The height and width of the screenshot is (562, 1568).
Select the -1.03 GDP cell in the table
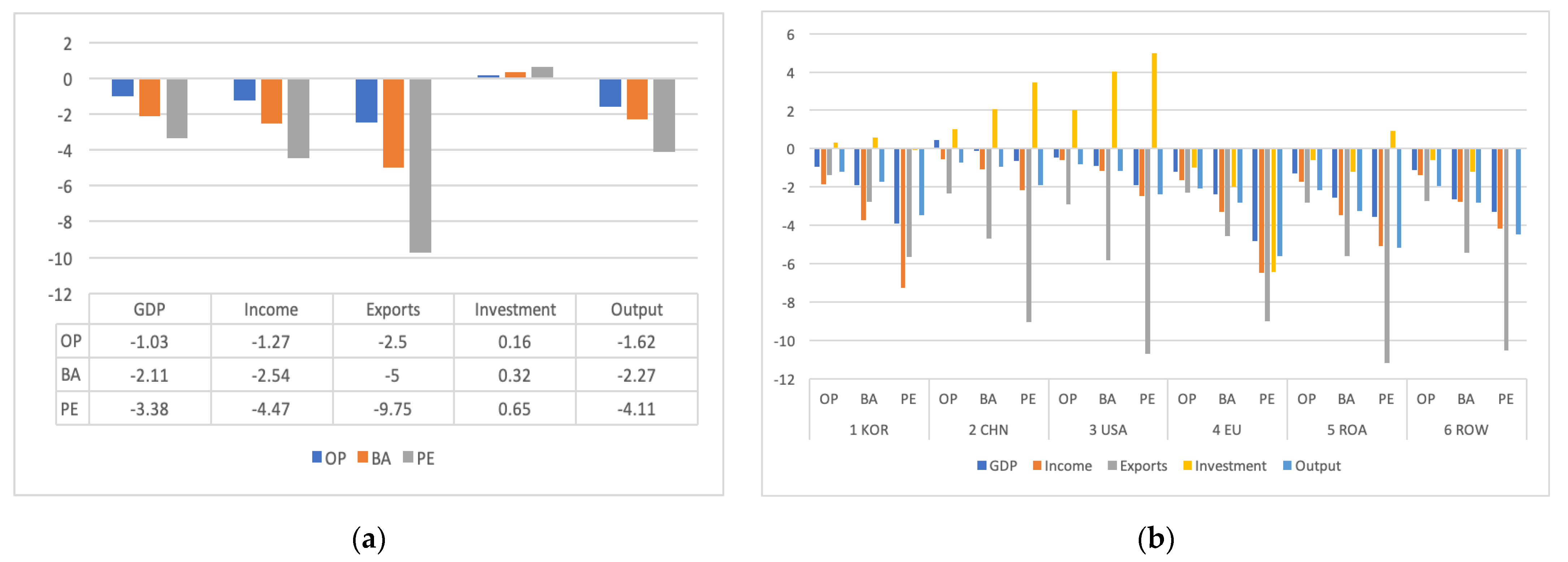click(x=149, y=342)
